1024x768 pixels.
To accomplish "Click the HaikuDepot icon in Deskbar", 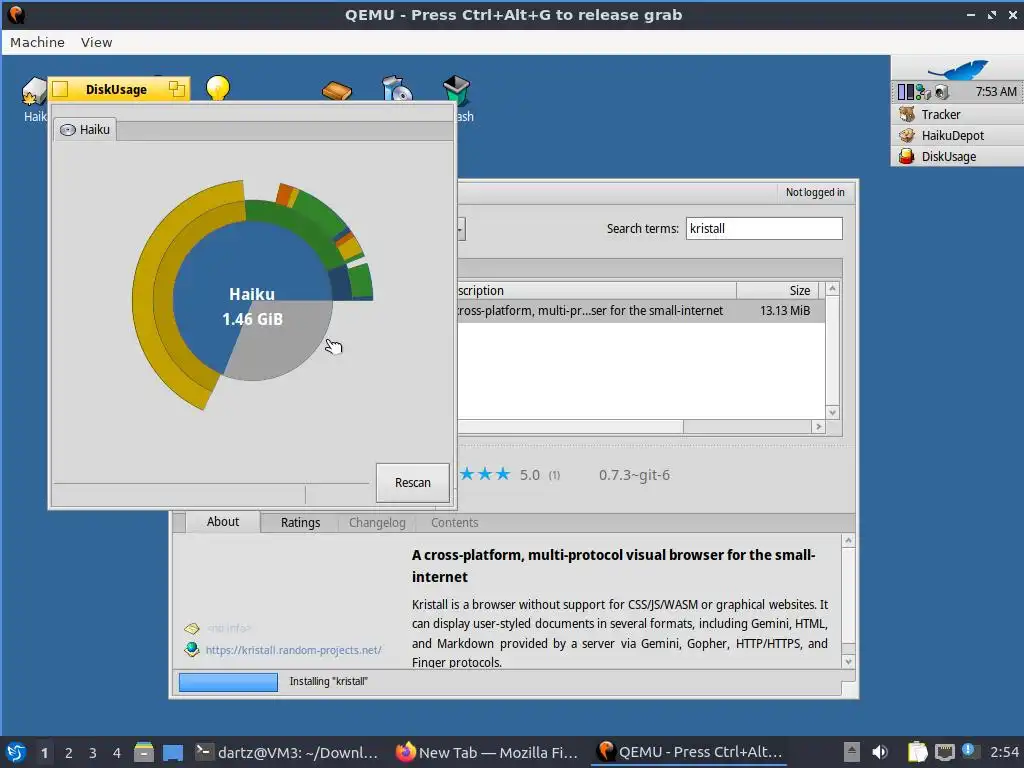I will [906, 135].
